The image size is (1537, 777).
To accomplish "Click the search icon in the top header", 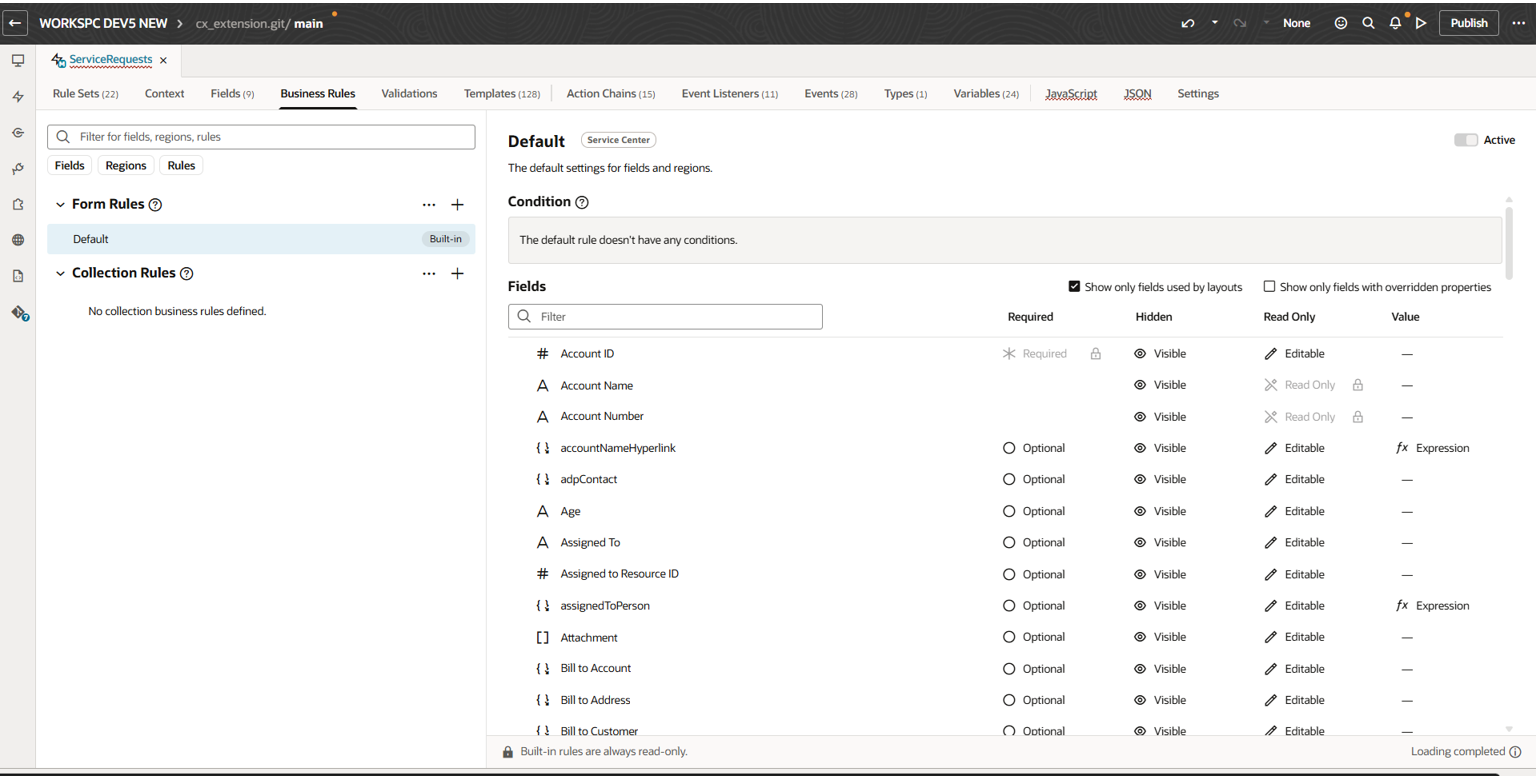I will pyautogui.click(x=1368, y=22).
